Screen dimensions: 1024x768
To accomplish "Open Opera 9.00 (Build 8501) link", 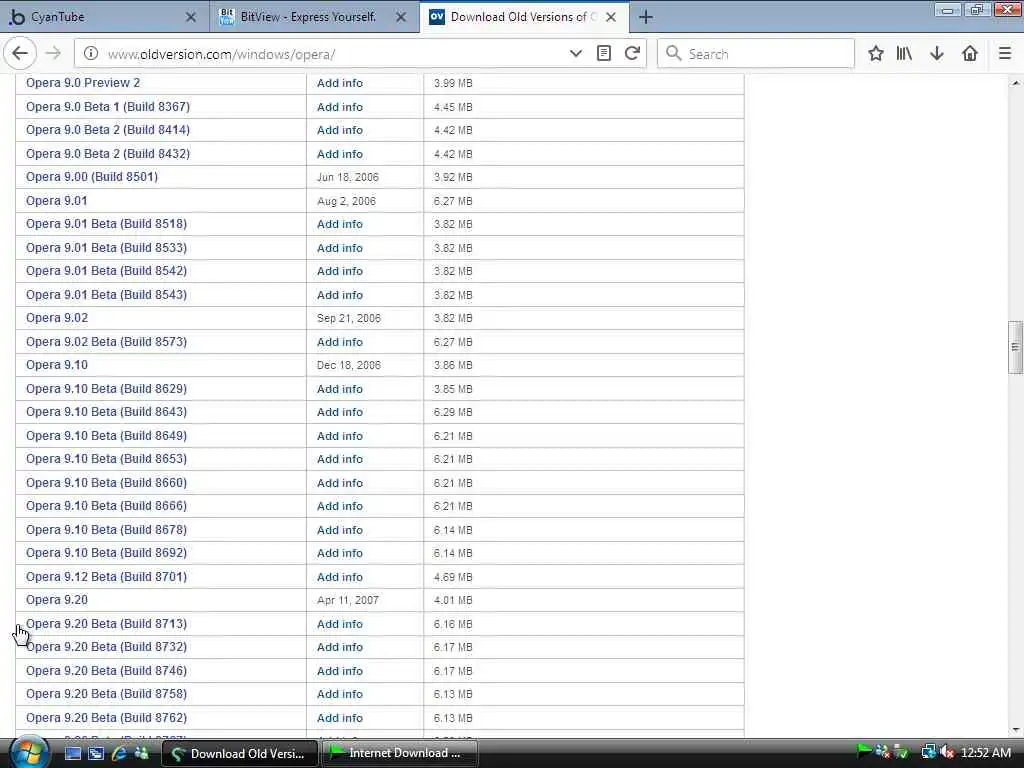I will [x=92, y=177].
